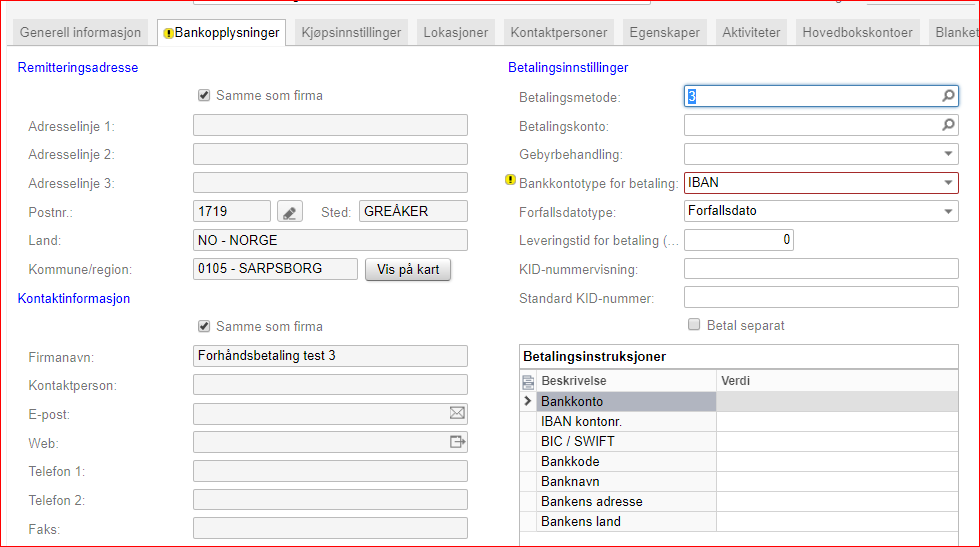Screen dimensions: 980x547
Task: Enable the Betal separat checkbox
Action: 694,324
